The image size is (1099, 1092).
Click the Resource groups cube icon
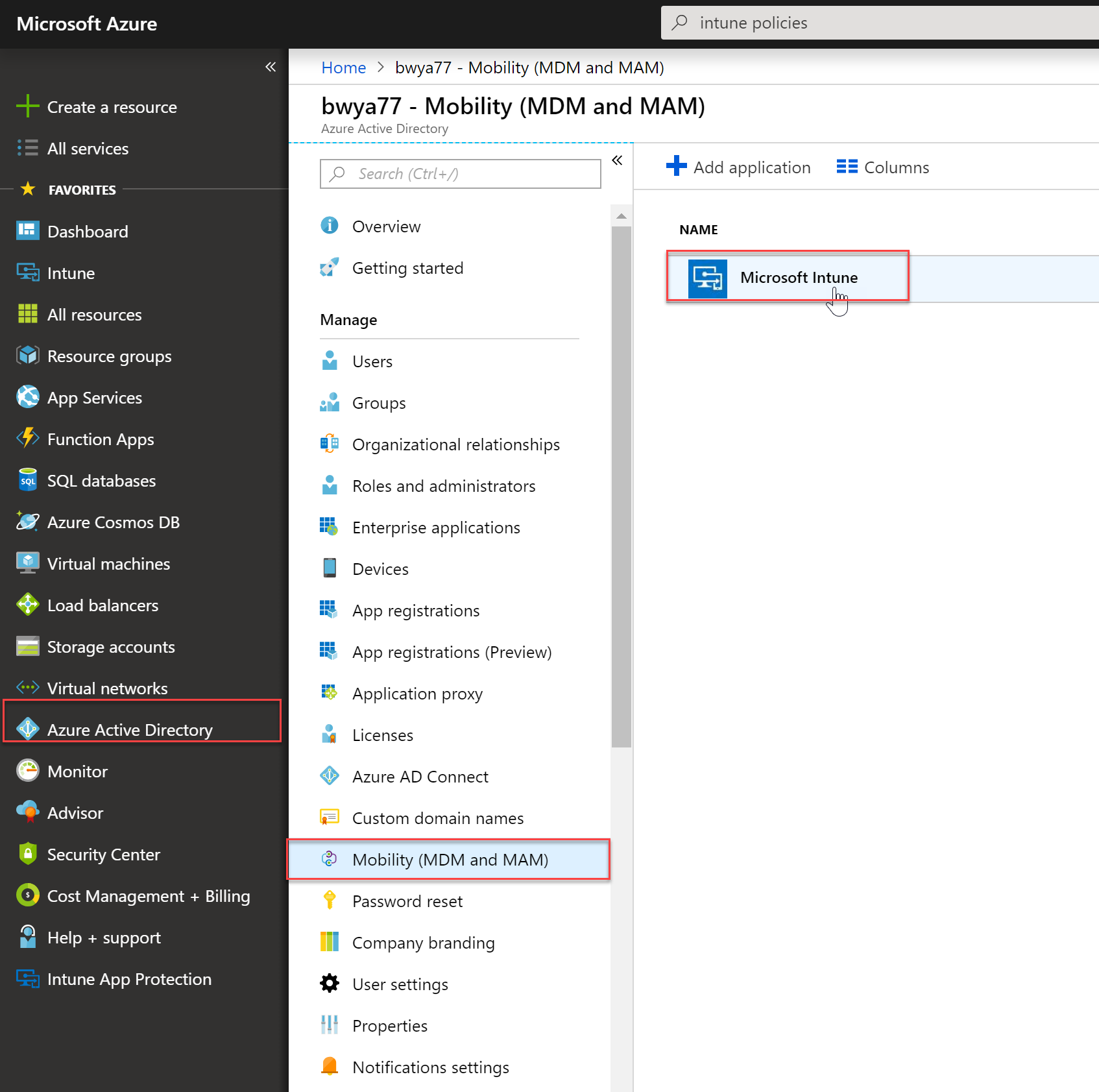point(27,355)
